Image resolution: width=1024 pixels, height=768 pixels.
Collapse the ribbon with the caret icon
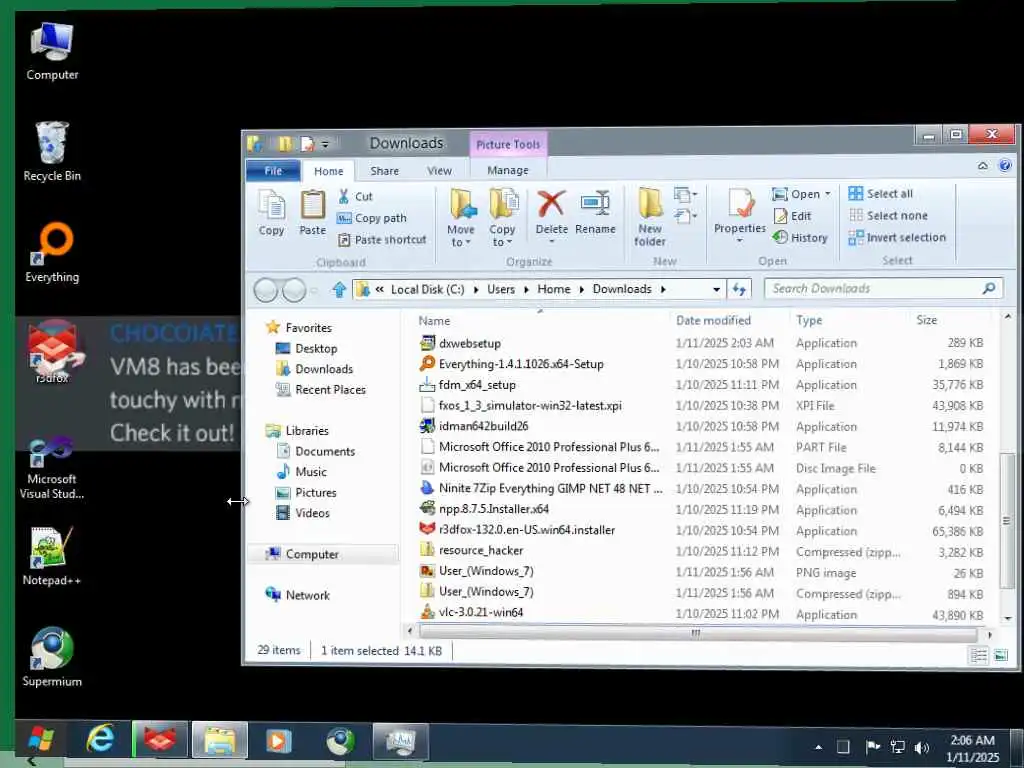pyautogui.click(x=982, y=166)
